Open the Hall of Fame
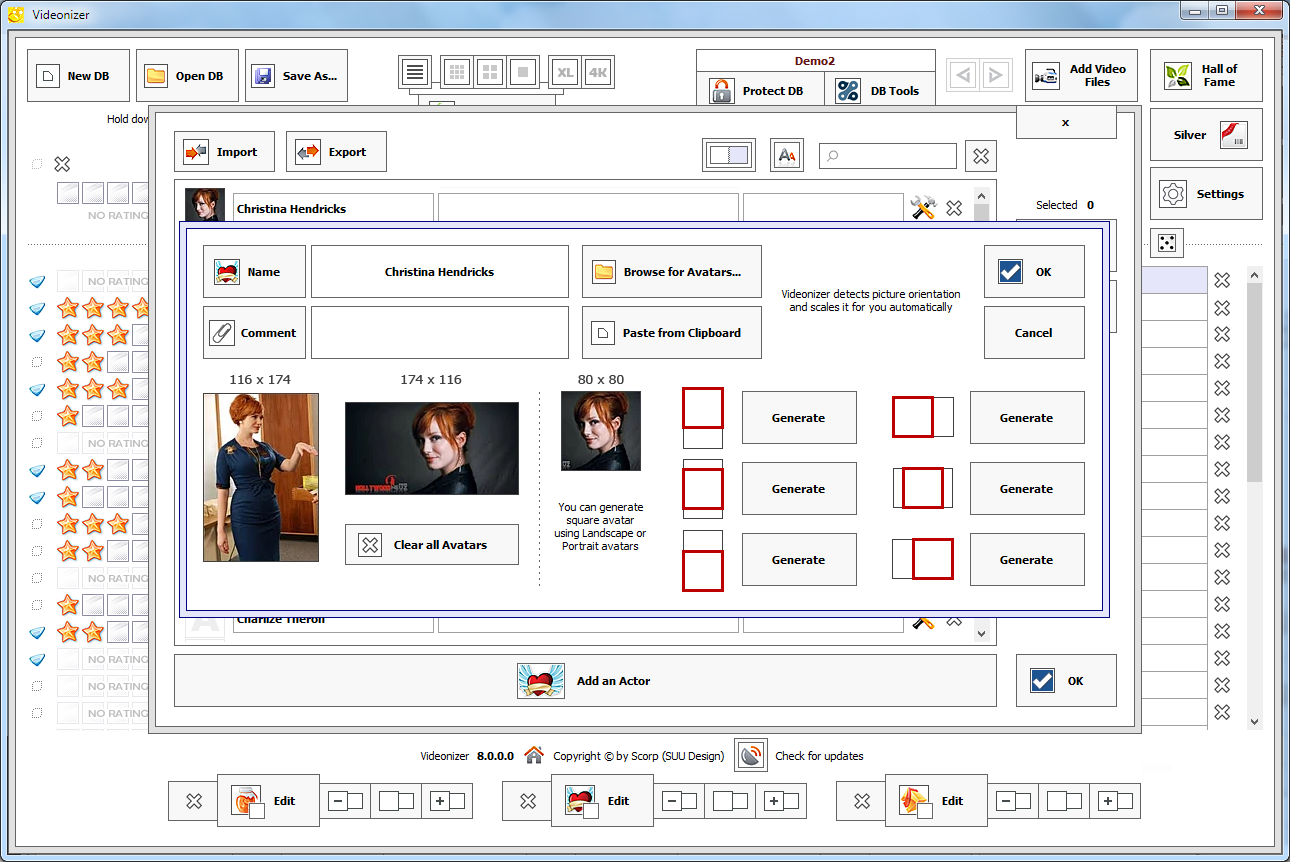The image size is (1290, 862). click(x=1206, y=76)
